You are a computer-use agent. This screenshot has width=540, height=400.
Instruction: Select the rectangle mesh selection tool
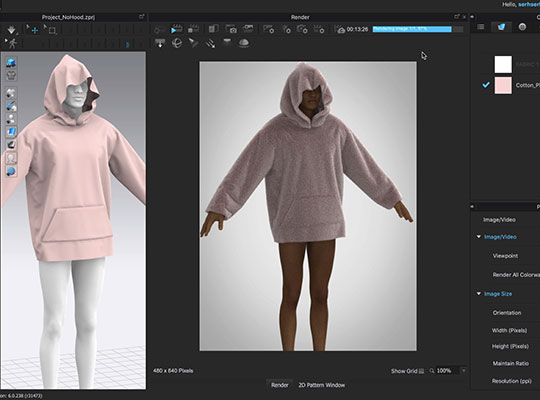click(52, 30)
